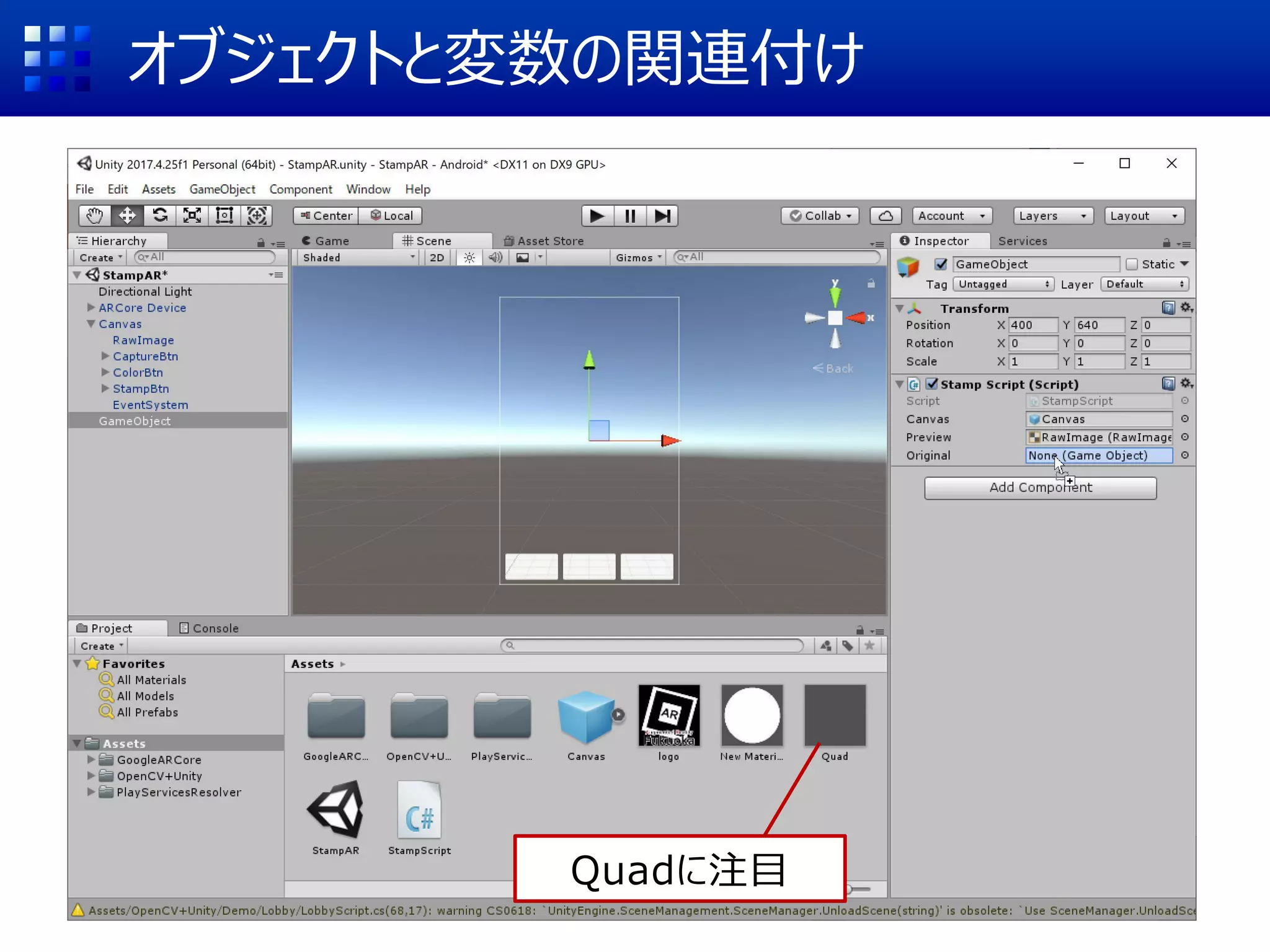Screen dimensions: 1270x952
Task: Toggle scene lighting sun icon
Action: (x=469, y=257)
